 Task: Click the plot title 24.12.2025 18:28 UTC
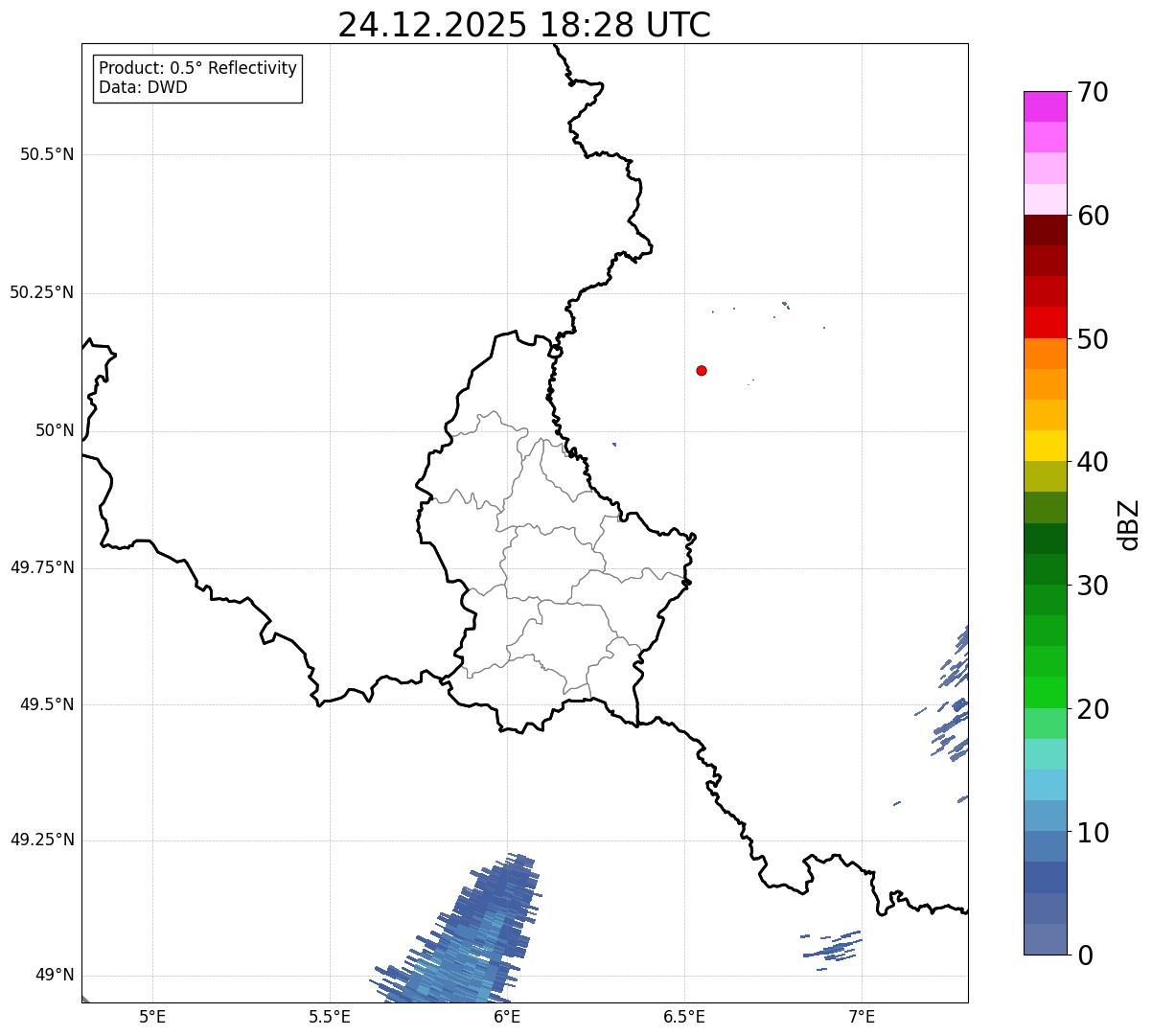pyautogui.click(x=524, y=25)
